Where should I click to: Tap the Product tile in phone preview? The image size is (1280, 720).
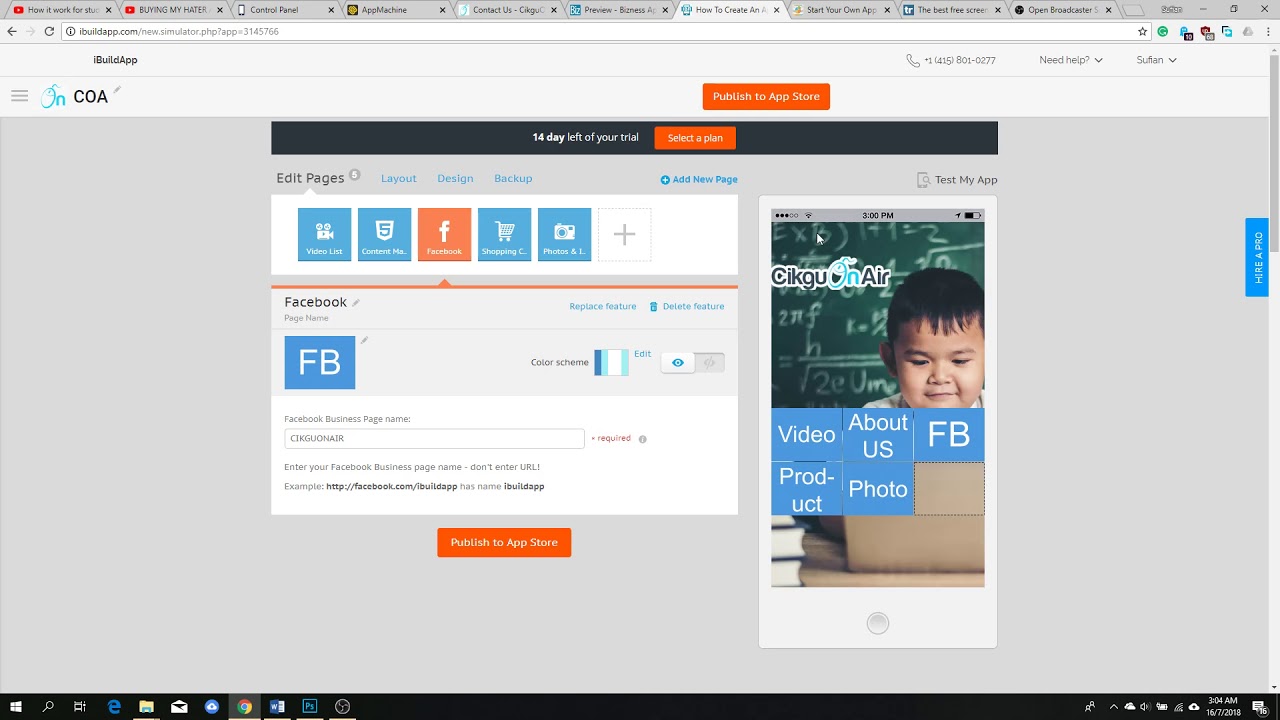(x=806, y=489)
